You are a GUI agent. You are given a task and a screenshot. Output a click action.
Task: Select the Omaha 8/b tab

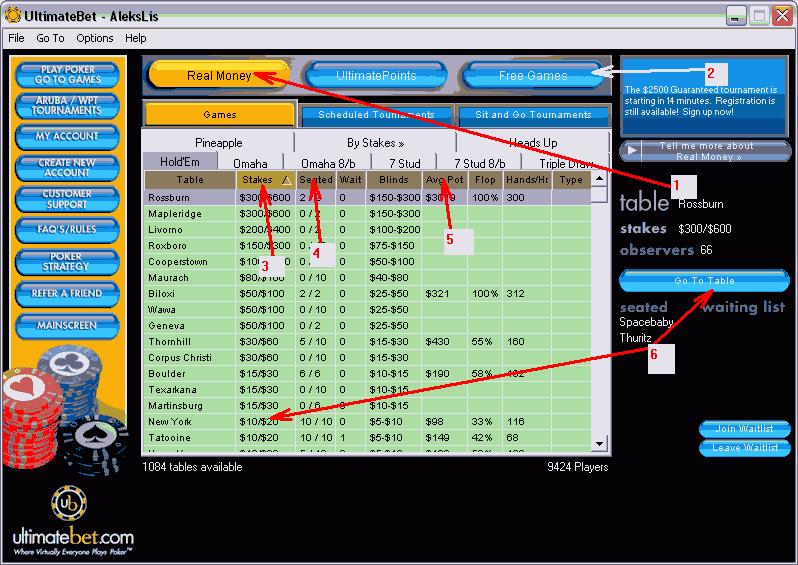(328, 163)
